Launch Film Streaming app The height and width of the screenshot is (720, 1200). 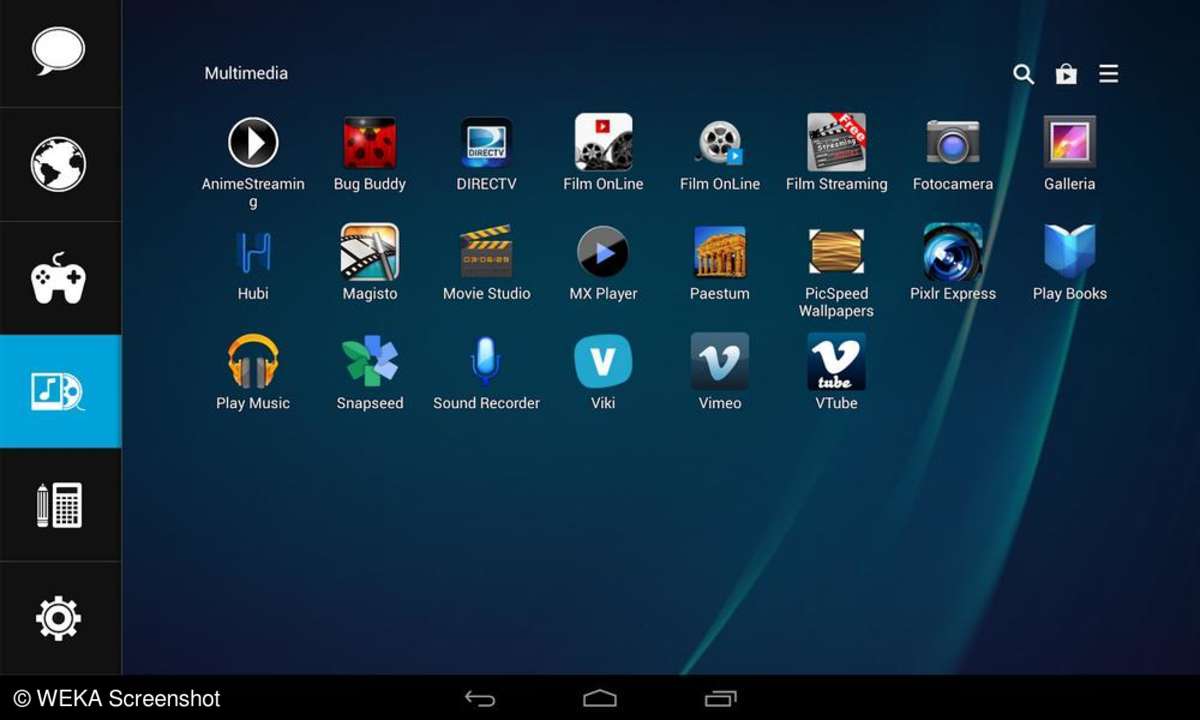point(837,142)
